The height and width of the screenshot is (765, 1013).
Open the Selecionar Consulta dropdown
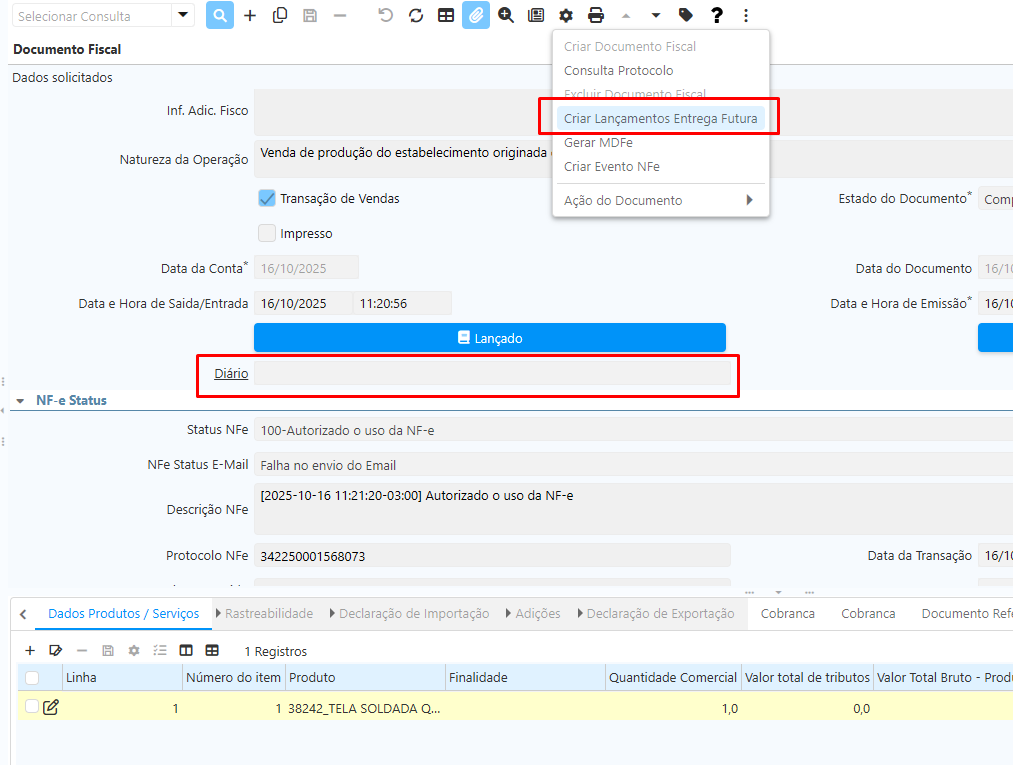coord(182,16)
